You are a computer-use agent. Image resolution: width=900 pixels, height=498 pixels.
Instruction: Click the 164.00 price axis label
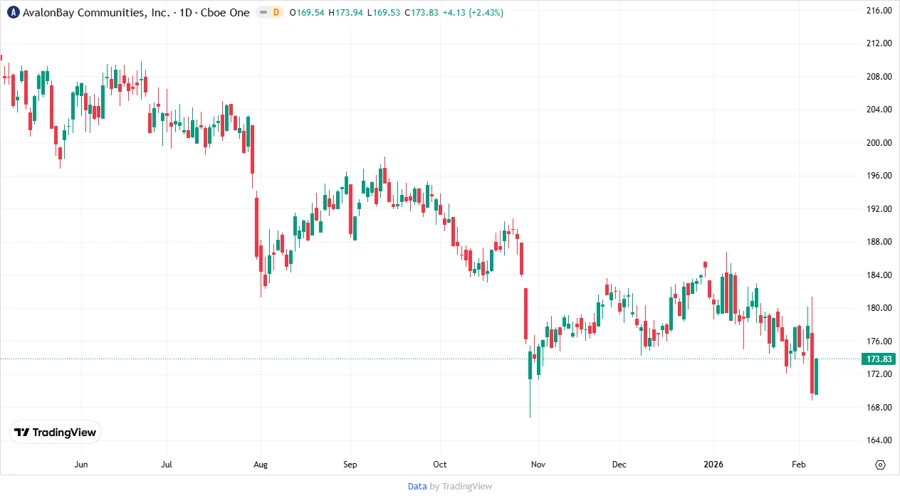tap(879, 440)
